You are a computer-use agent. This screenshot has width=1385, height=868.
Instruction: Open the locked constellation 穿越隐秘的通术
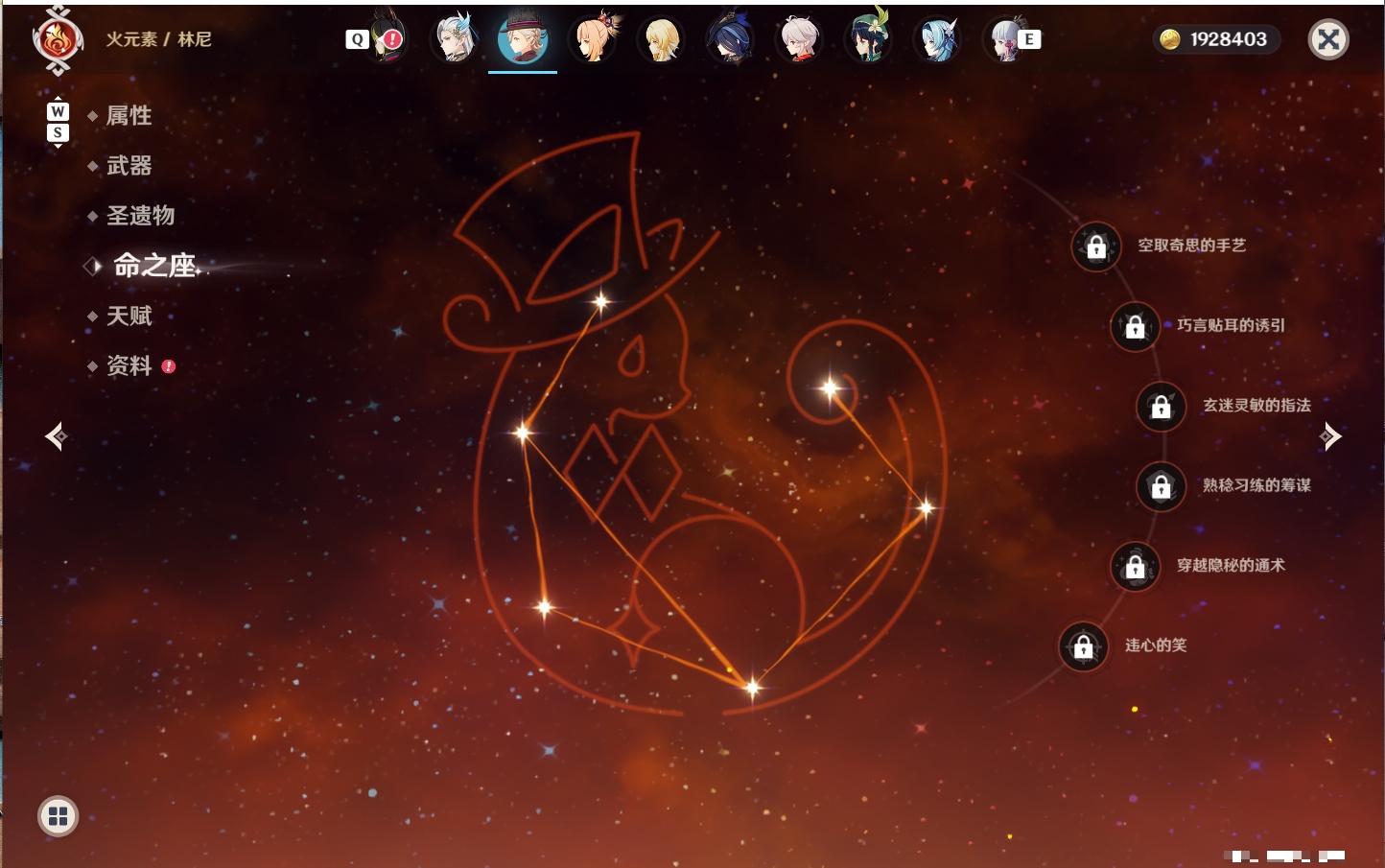click(1135, 567)
